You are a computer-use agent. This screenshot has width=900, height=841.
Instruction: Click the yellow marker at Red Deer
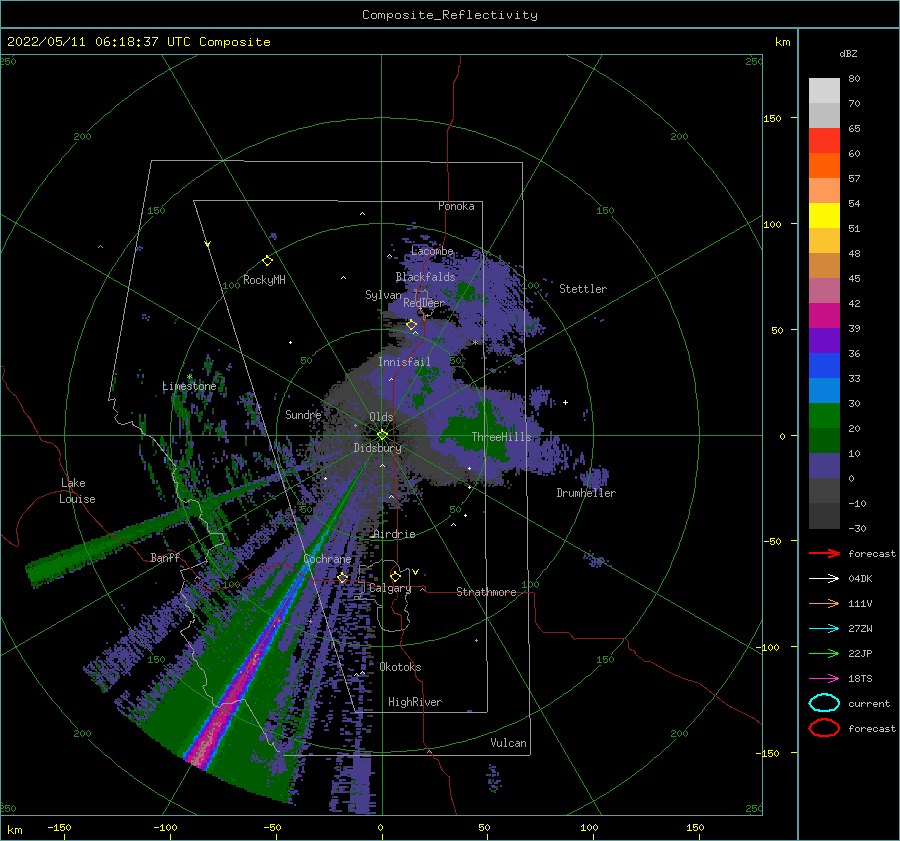click(411, 325)
